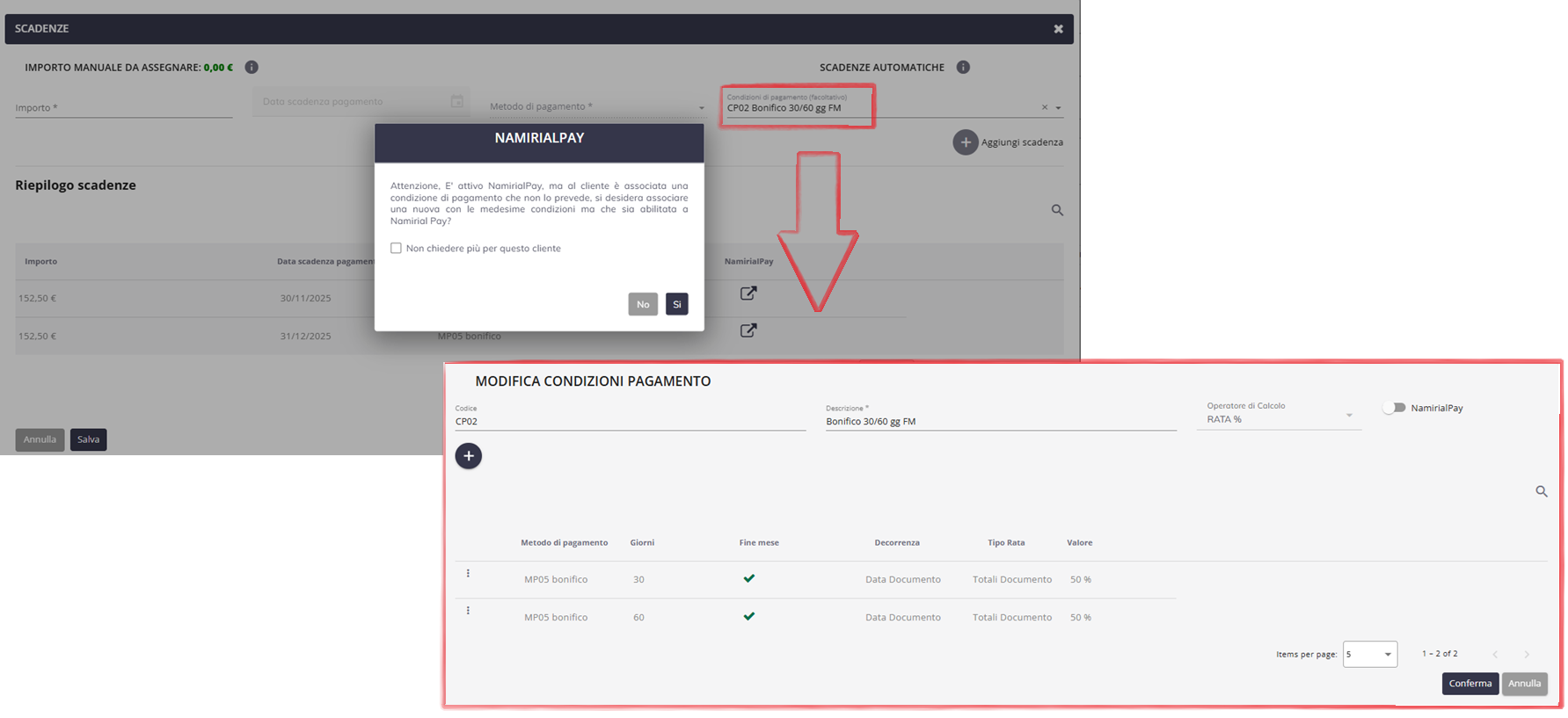This screenshot has width=1568, height=718.
Task: Open the calendar picker for Data scadenza
Action: [x=456, y=102]
